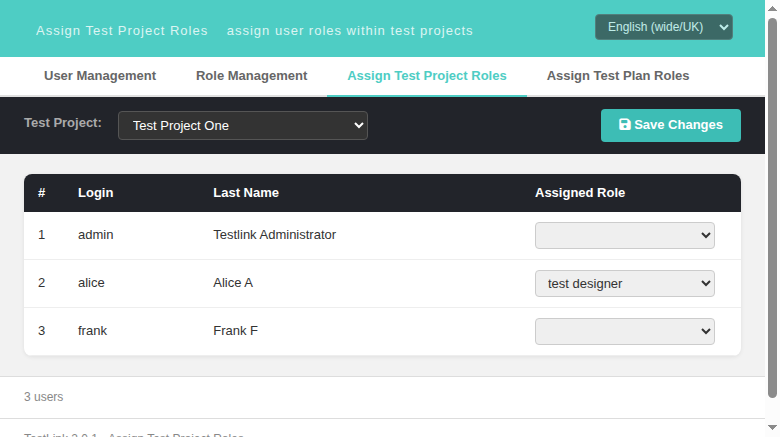This screenshot has width=780, height=437.
Task: Click the alice login cell
Action: (91, 283)
